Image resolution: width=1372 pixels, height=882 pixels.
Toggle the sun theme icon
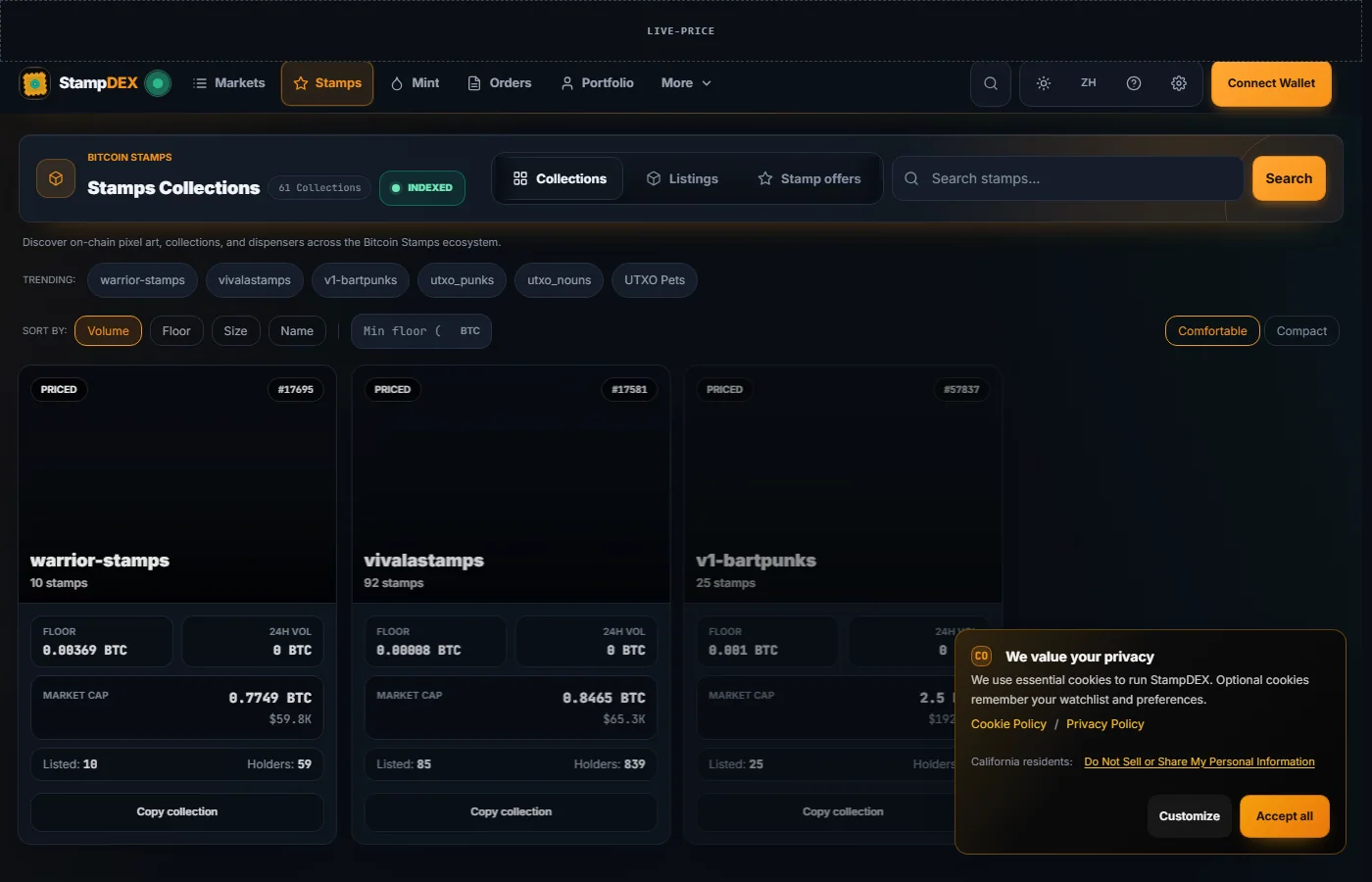1044,83
